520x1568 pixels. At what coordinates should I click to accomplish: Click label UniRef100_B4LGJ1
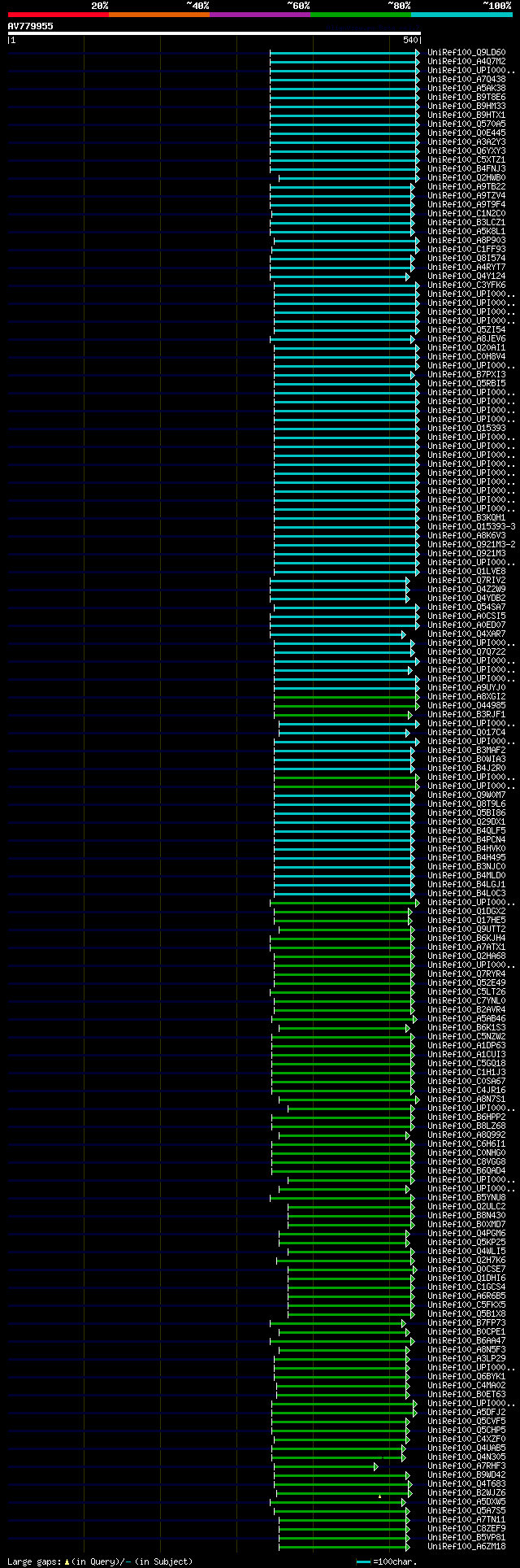click(x=466, y=885)
